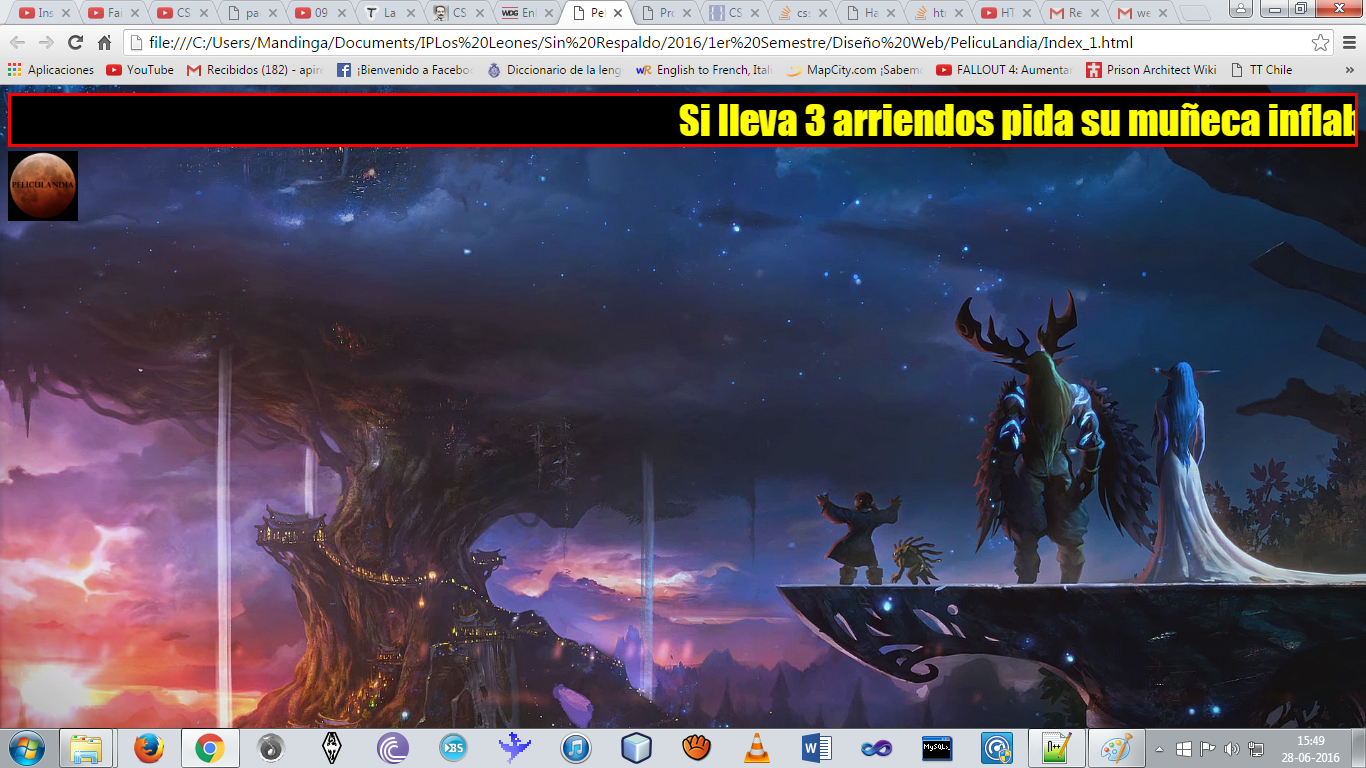Switch to the 'Pro' tab
The width and height of the screenshot is (1366, 768).
point(666,13)
